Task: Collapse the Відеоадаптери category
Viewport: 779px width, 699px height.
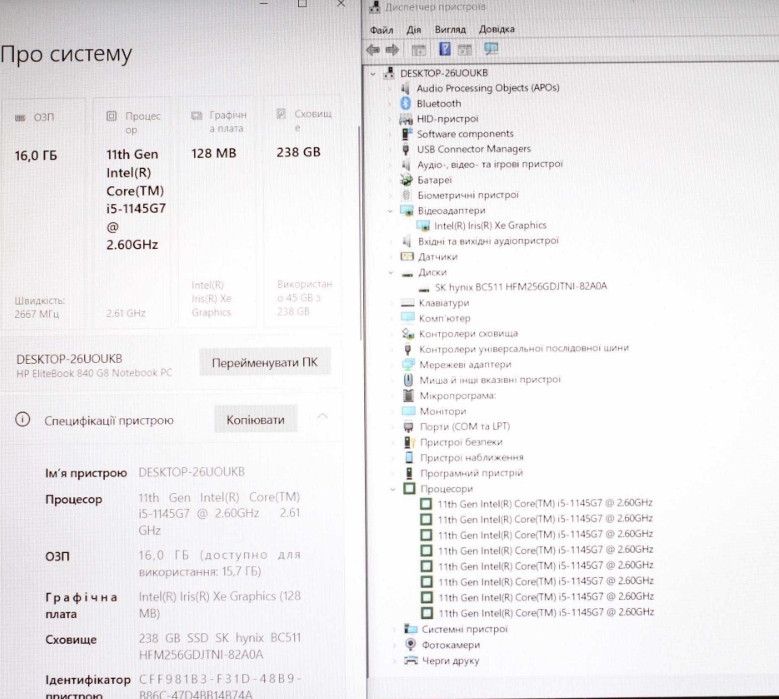Action: (390, 211)
